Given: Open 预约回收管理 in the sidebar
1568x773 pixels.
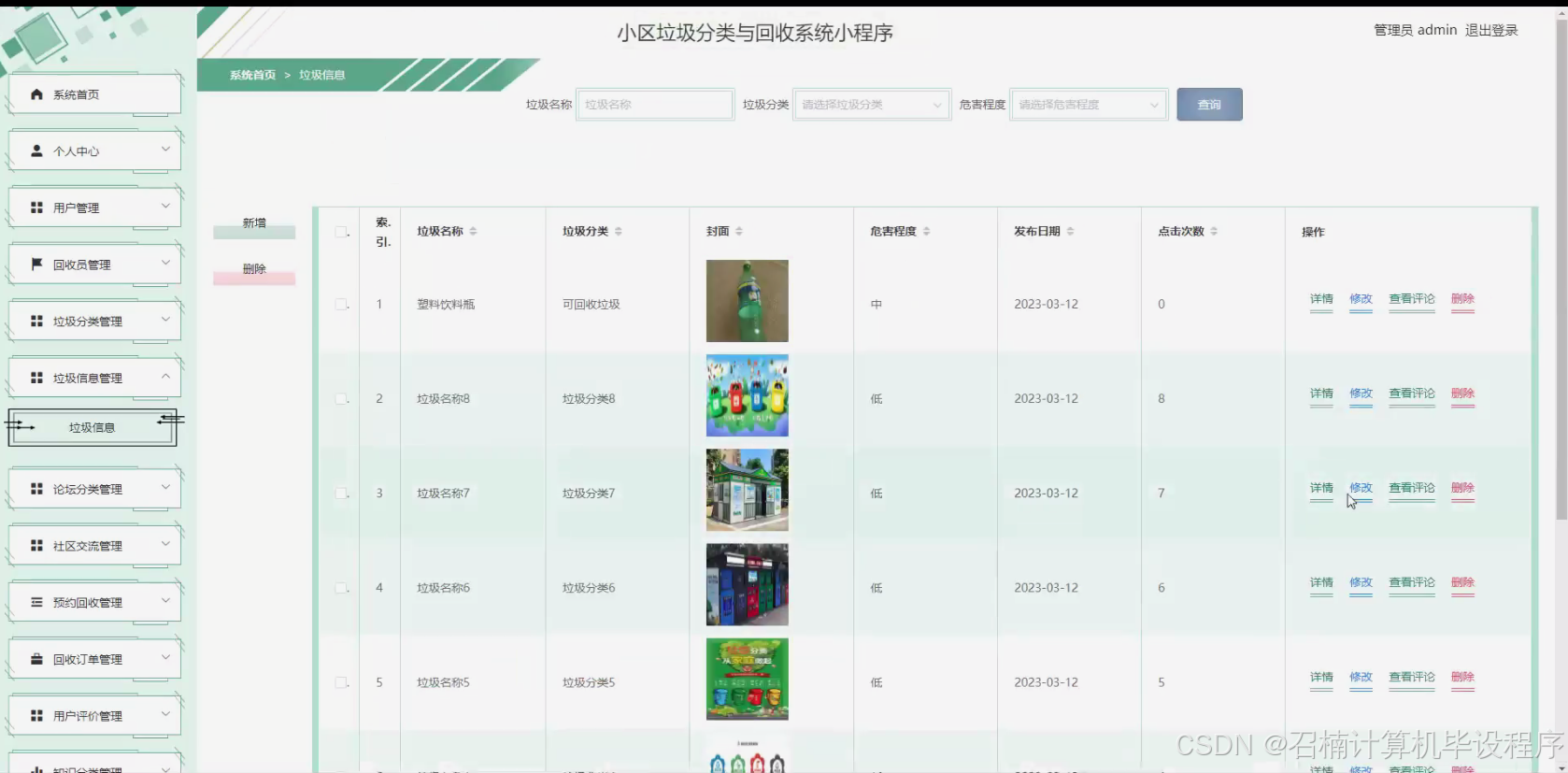Looking at the screenshot, I should point(94,603).
